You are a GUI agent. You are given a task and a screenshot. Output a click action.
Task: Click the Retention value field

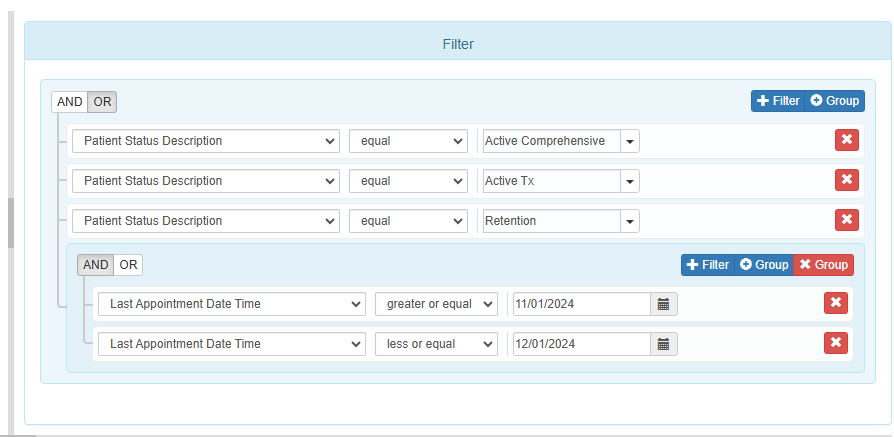pos(552,221)
